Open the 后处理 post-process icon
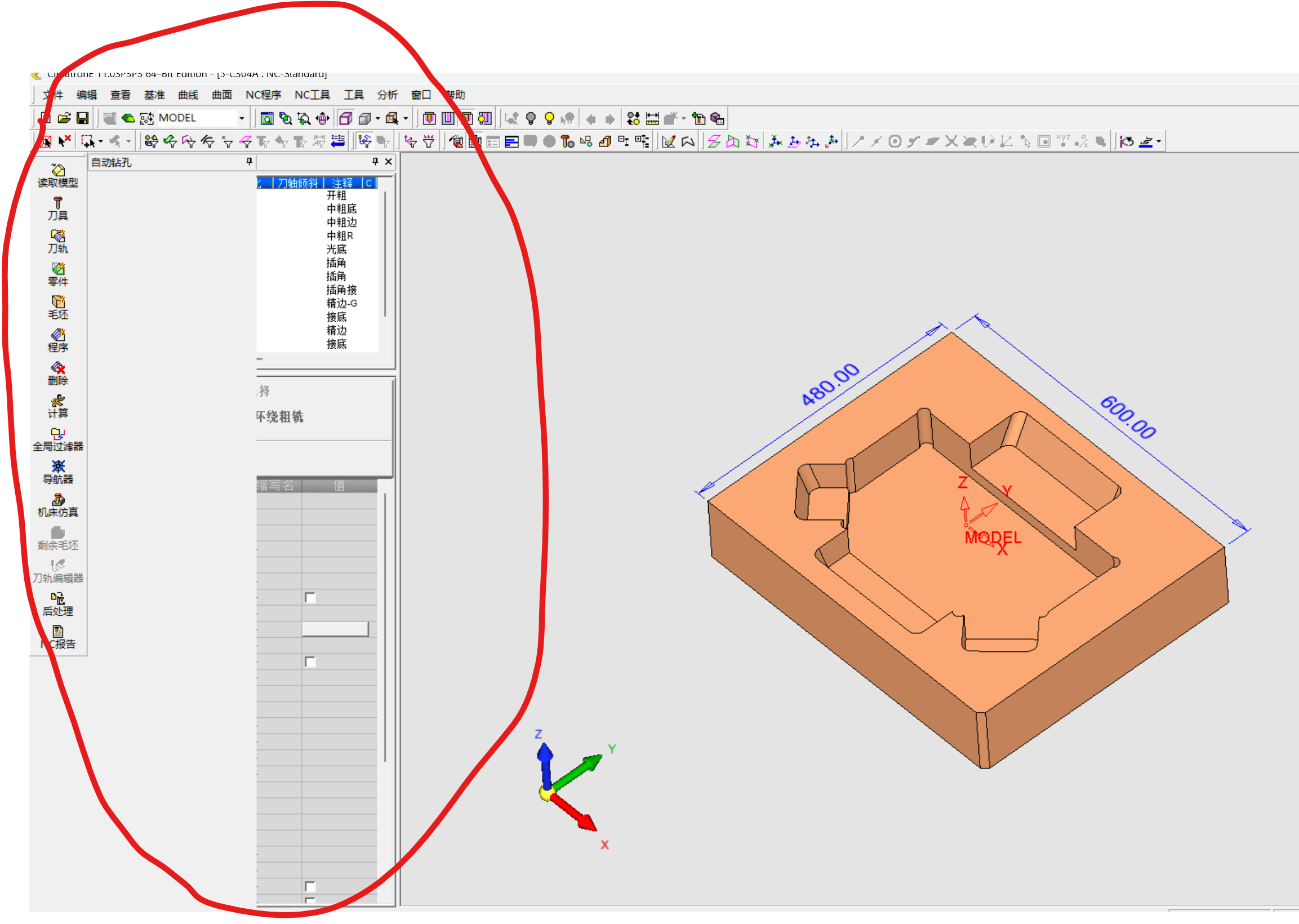The height and width of the screenshot is (924, 1299). 57,605
